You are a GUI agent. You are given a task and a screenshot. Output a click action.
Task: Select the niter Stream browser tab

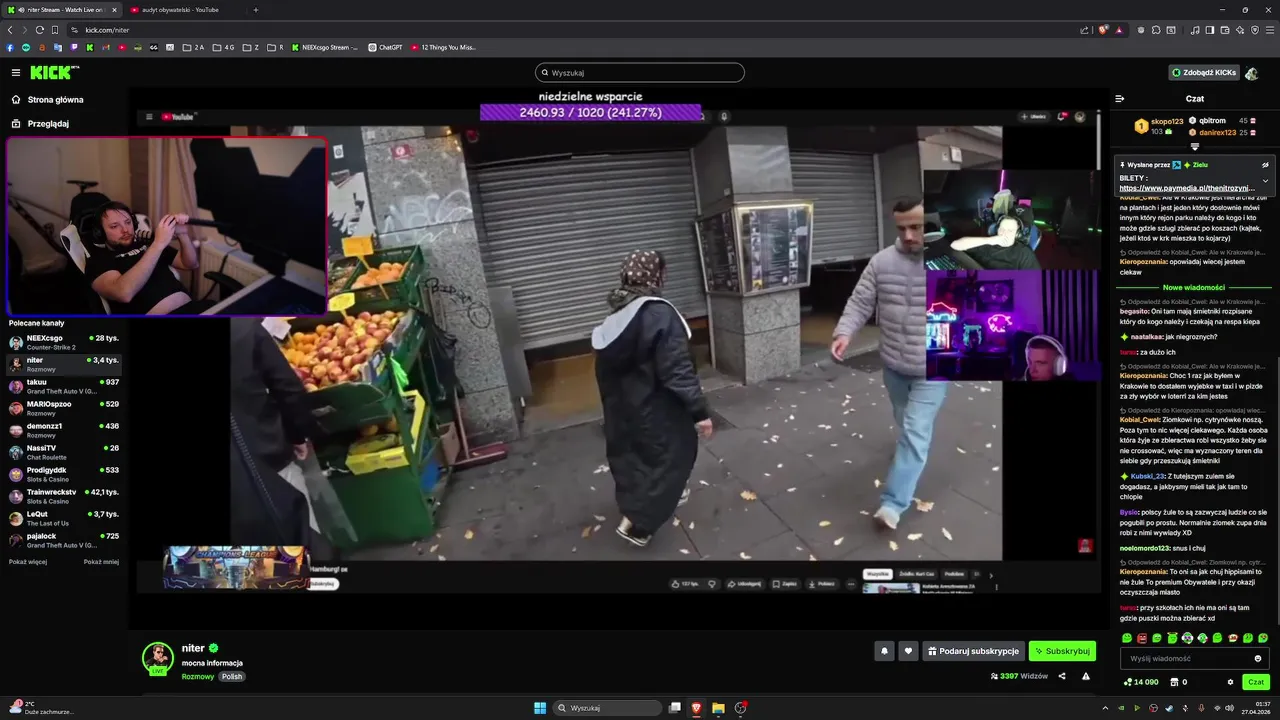click(x=62, y=10)
